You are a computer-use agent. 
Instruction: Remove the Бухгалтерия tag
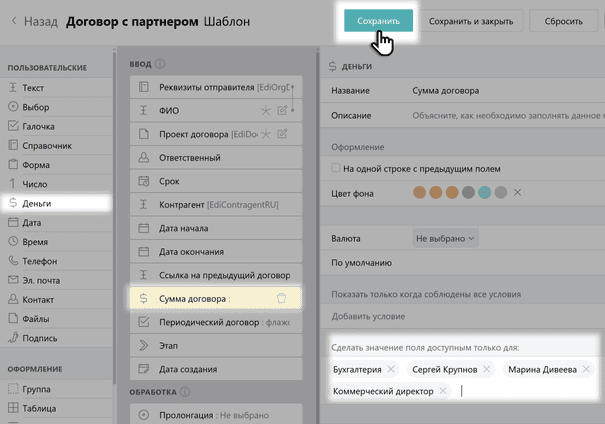tap(388, 369)
